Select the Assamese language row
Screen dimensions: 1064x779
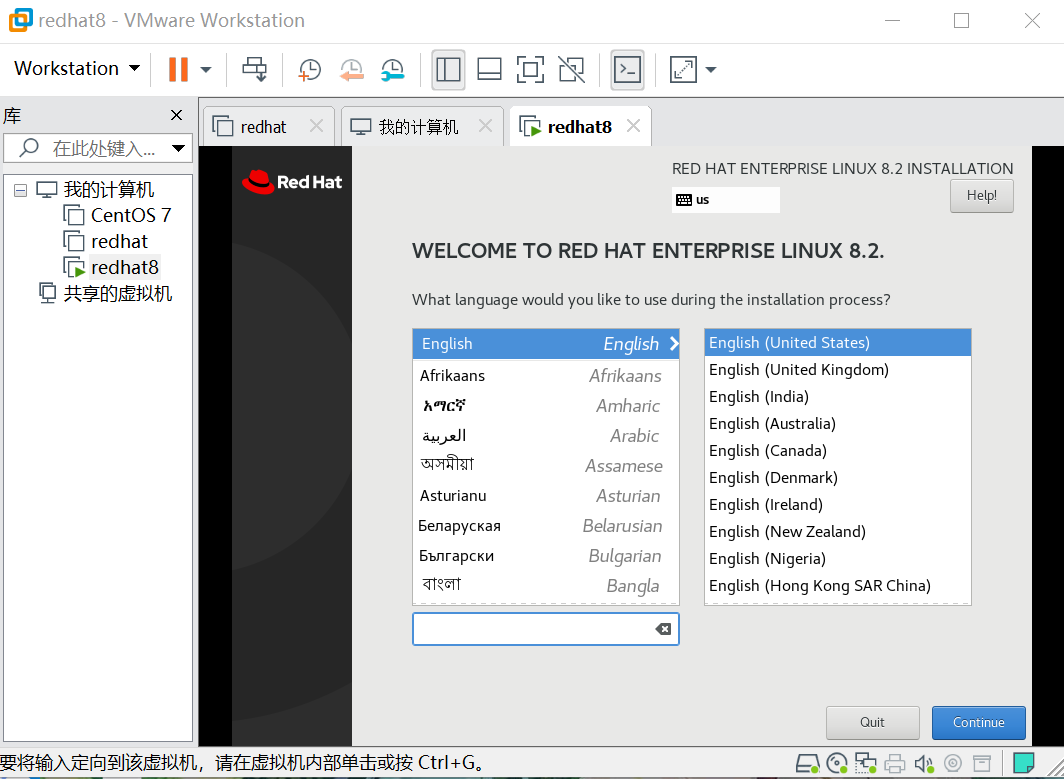pyautogui.click(x=546, y=466)
